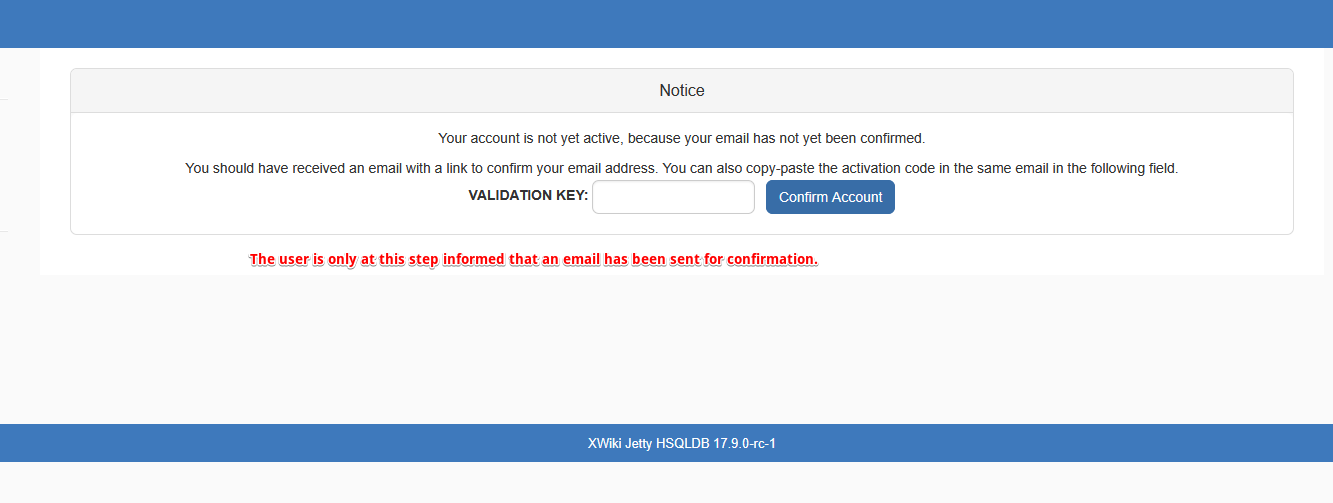Click the blue top header bar
1333x503 pixels.
[x=666, y=24]
